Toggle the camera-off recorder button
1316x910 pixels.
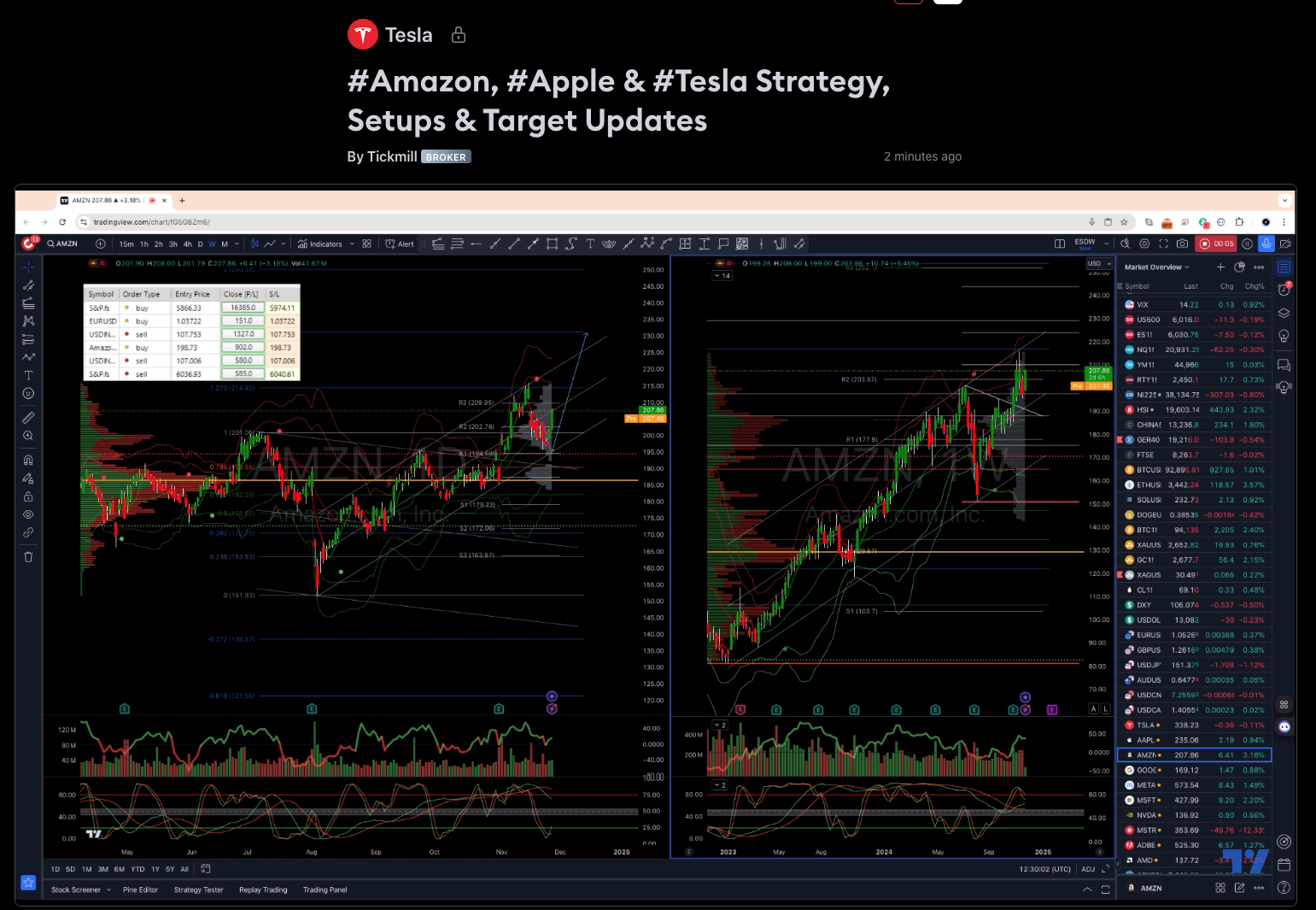pos(1285,244)
